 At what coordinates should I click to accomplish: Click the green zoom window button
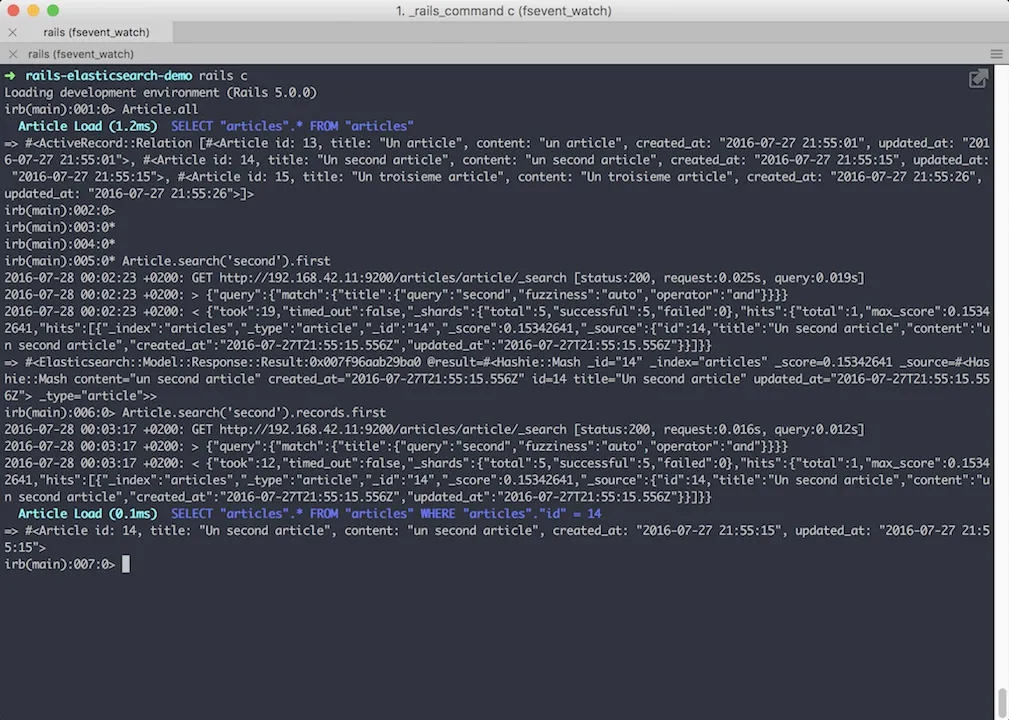point(53,10)
